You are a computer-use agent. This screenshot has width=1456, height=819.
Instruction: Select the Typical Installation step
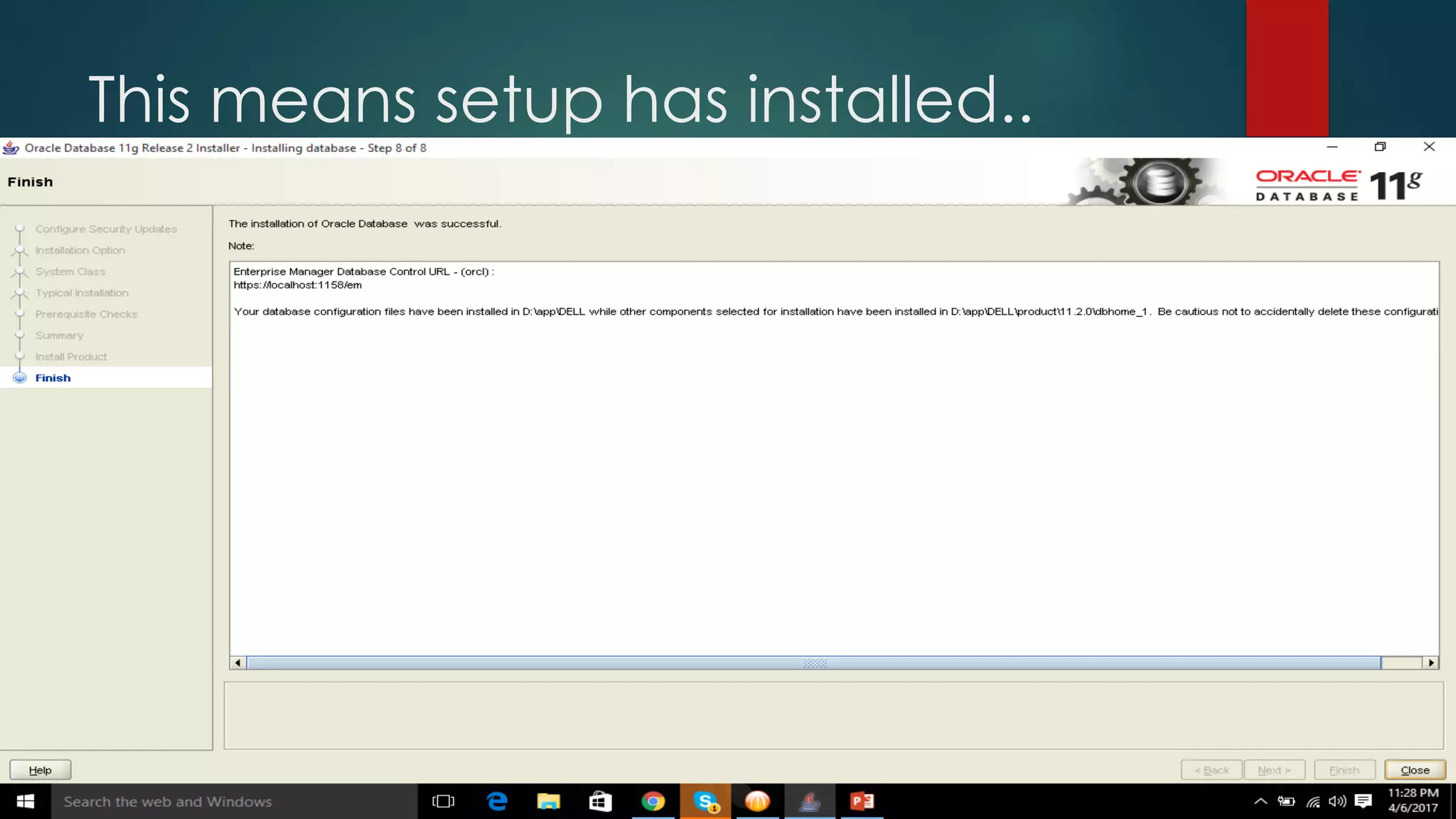[82, 293]
